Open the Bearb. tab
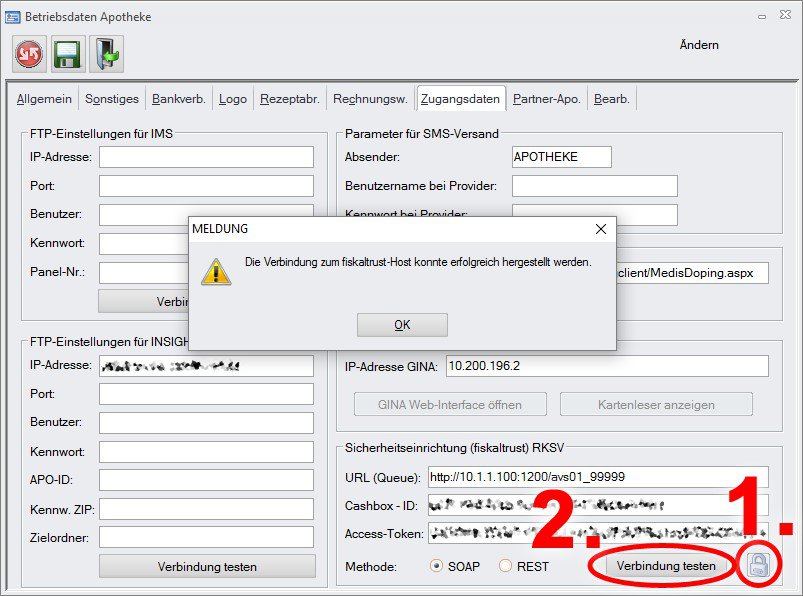The width and height of the screenshot is (803, 596). pyautogui.click(x=612, y=99)
